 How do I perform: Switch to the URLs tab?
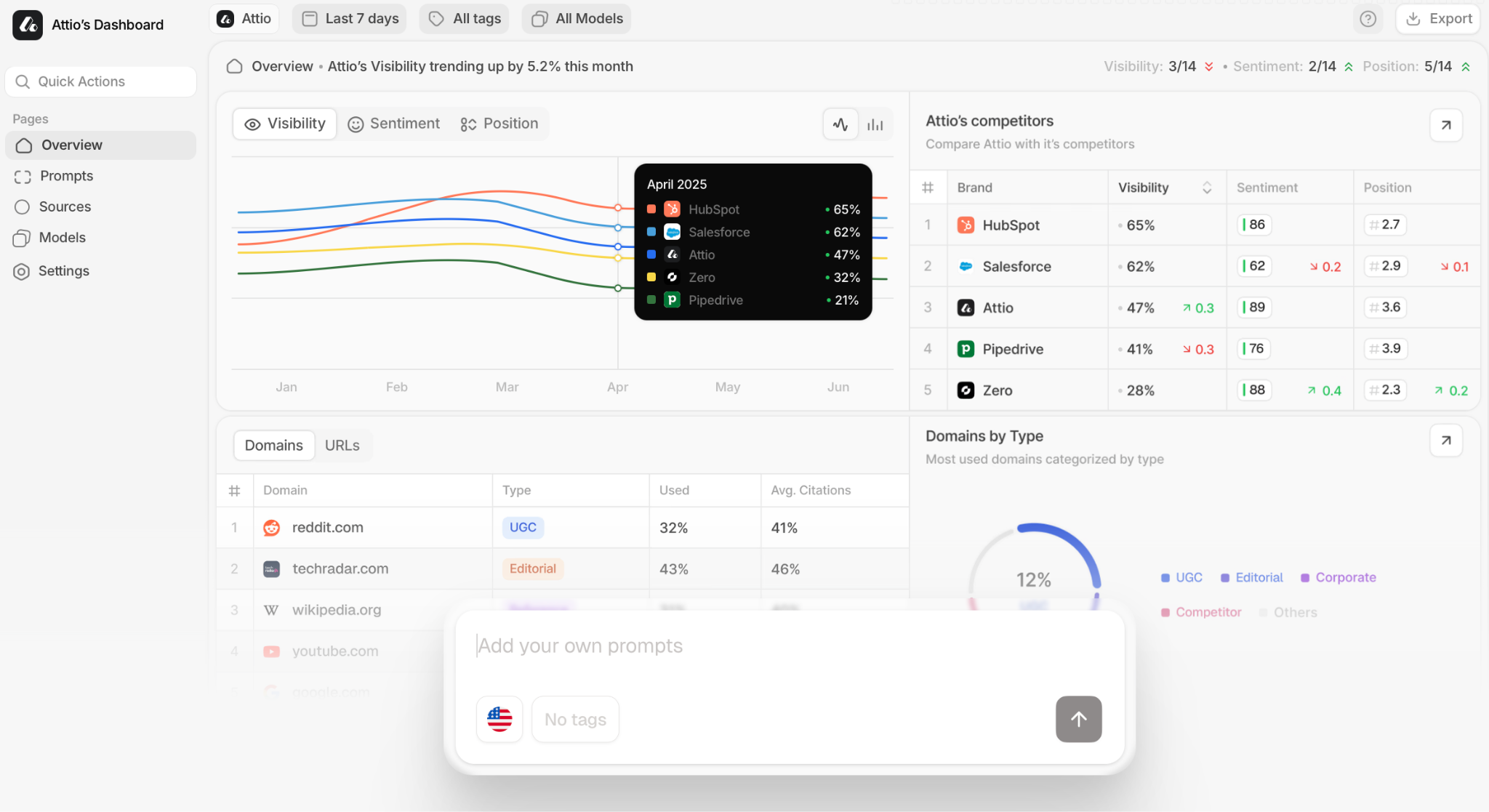point(342,445)
